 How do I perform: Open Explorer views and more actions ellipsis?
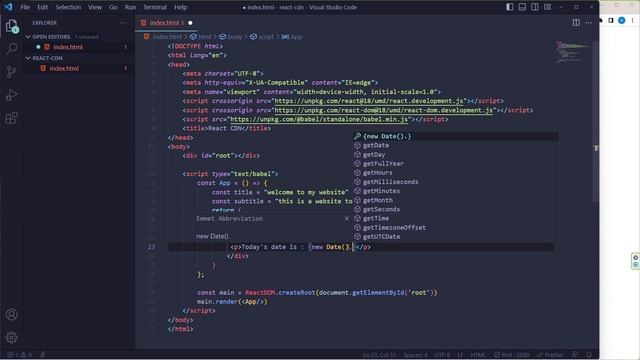coord(123,23)
